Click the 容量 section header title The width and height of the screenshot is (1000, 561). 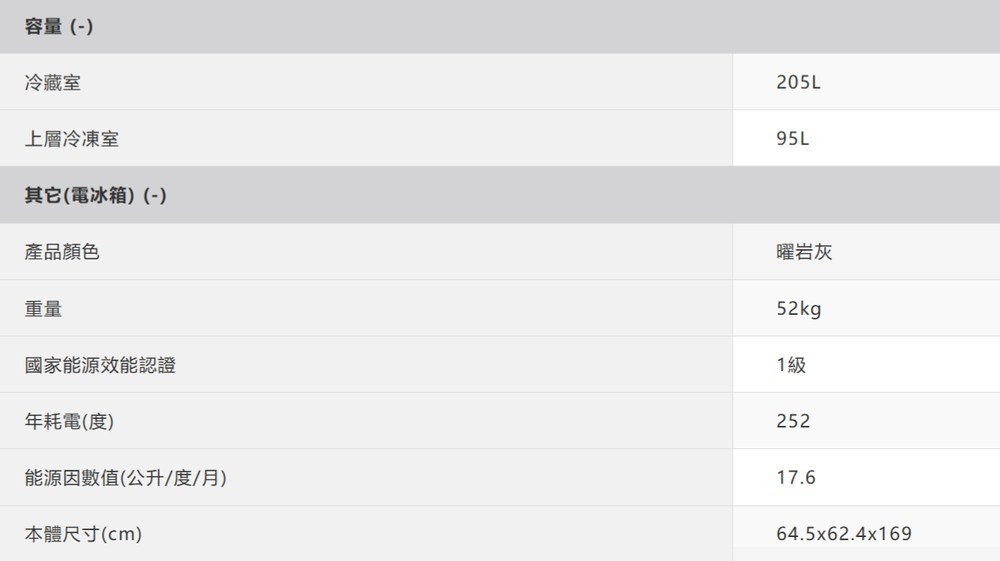44,27
